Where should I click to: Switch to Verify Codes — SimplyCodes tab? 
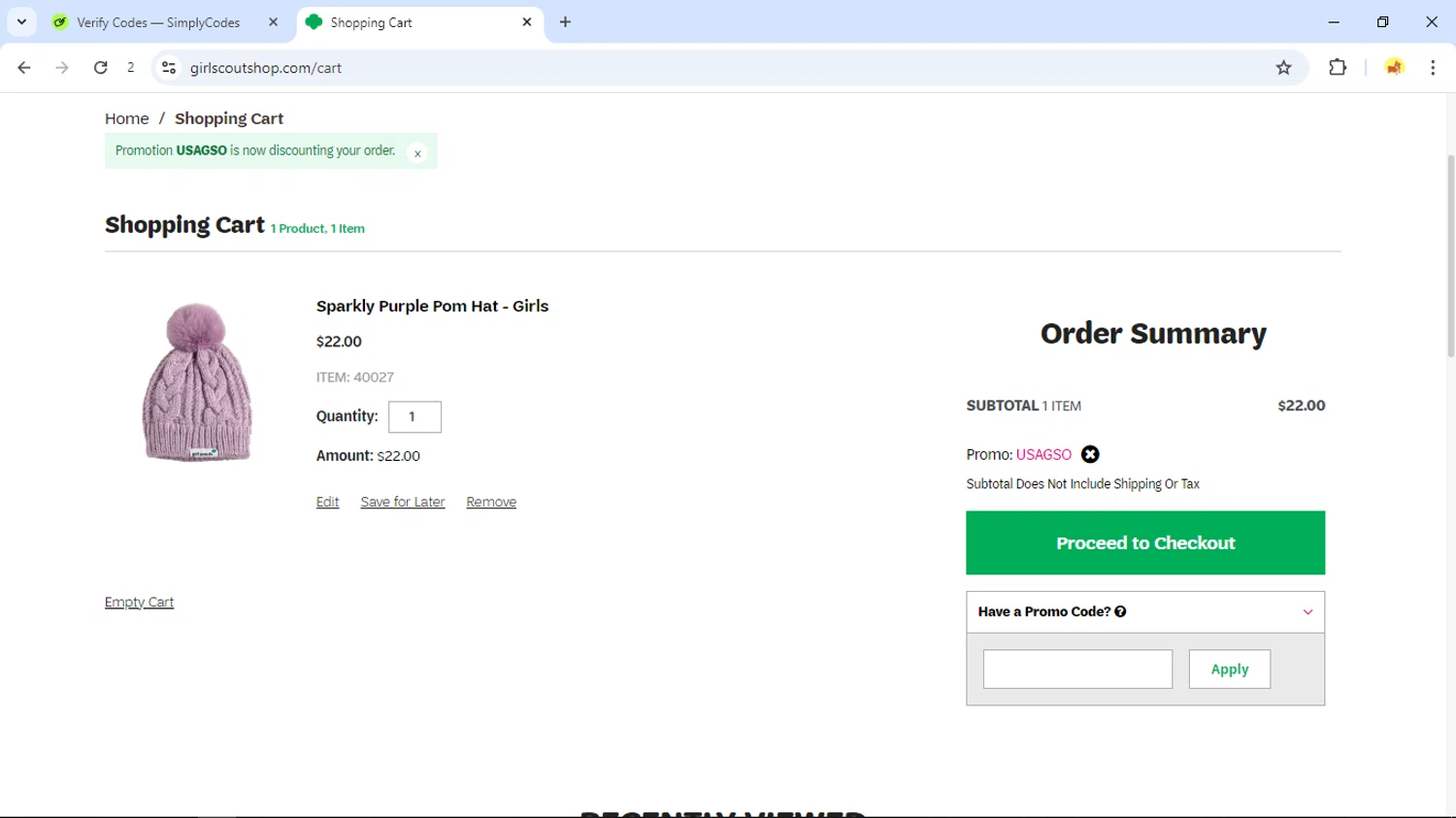(x=158, y=22)
